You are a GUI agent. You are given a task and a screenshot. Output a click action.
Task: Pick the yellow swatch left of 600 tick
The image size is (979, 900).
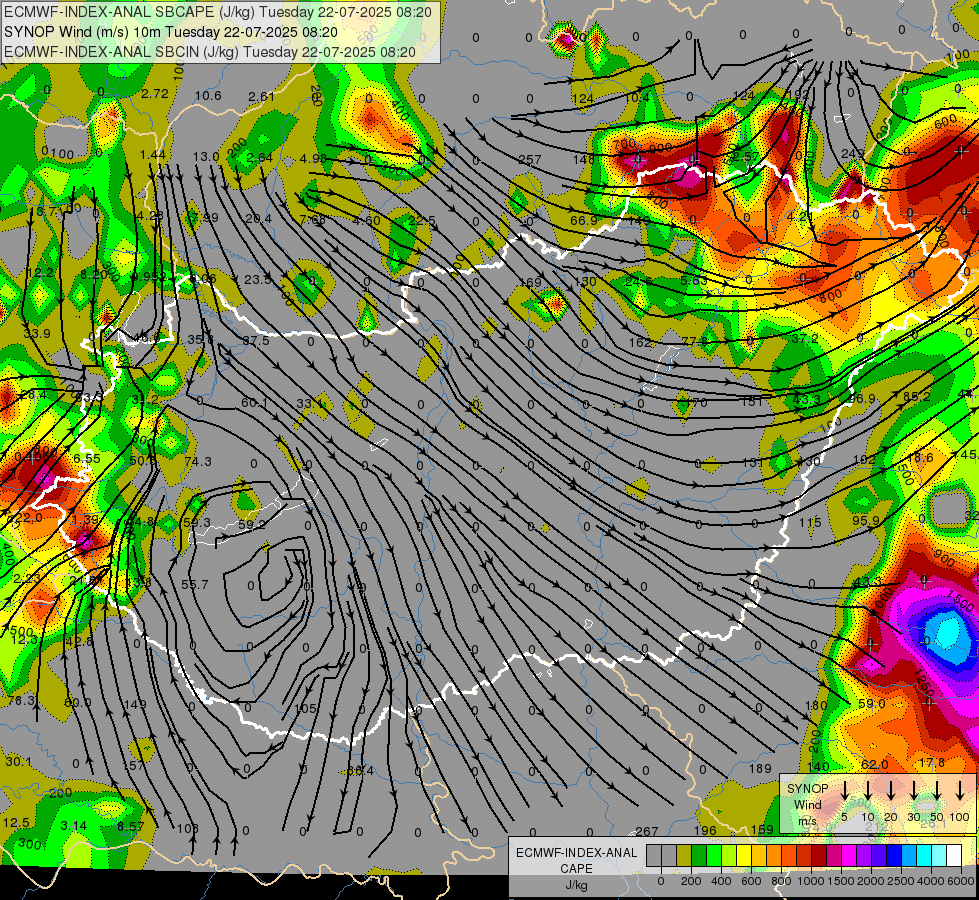(x=744, y=856)
